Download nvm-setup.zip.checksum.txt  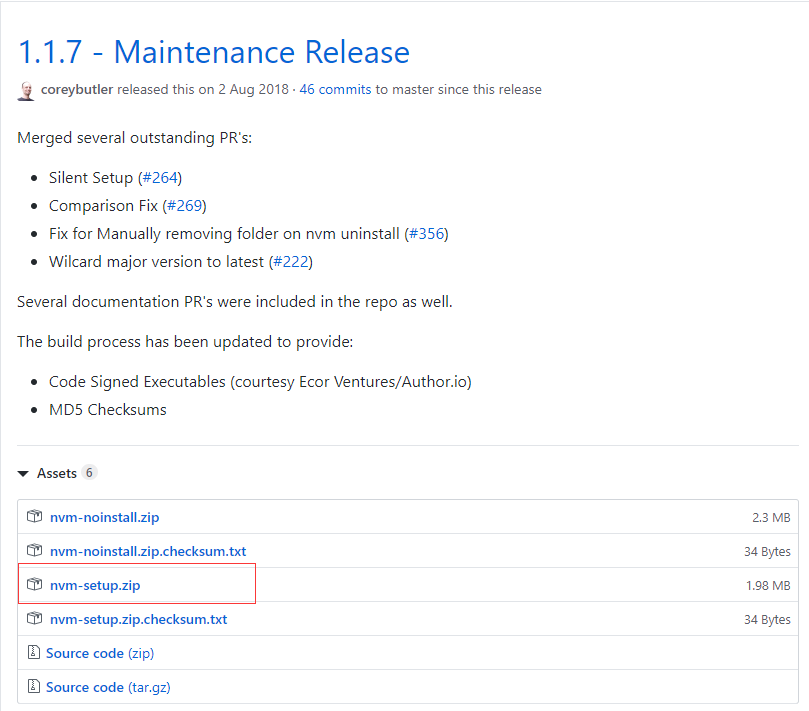[x=139, y=619]
